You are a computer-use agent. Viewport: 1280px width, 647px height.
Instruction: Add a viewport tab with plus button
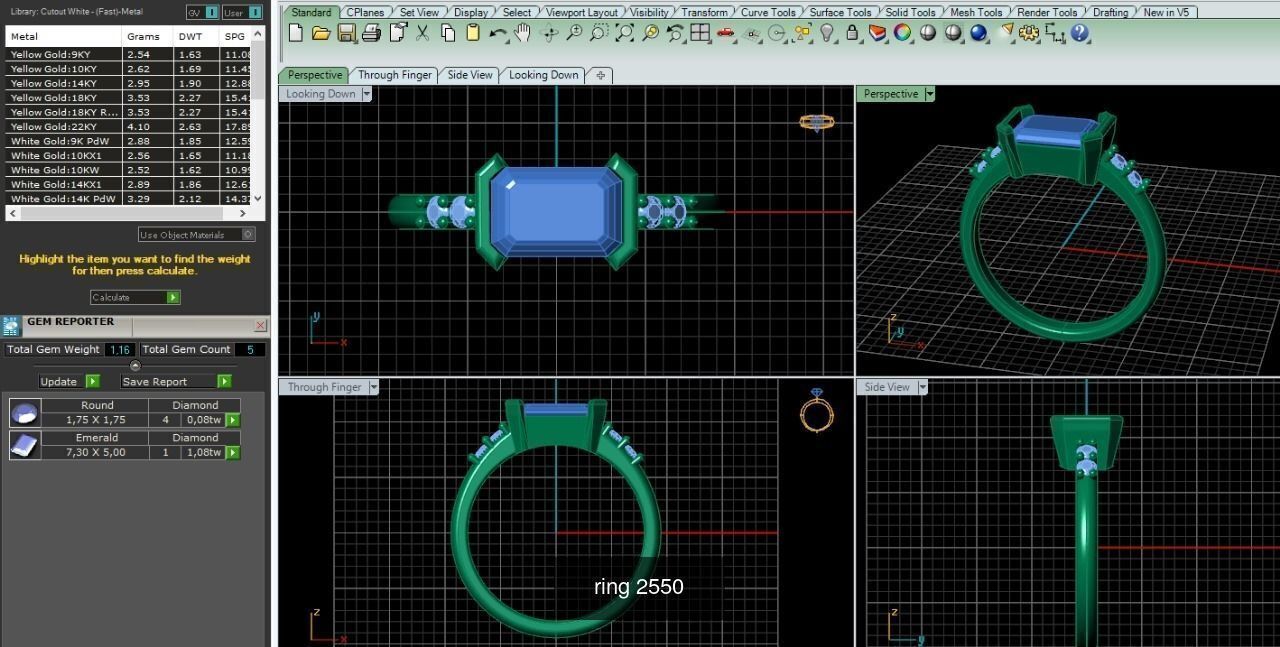point(600,75)
